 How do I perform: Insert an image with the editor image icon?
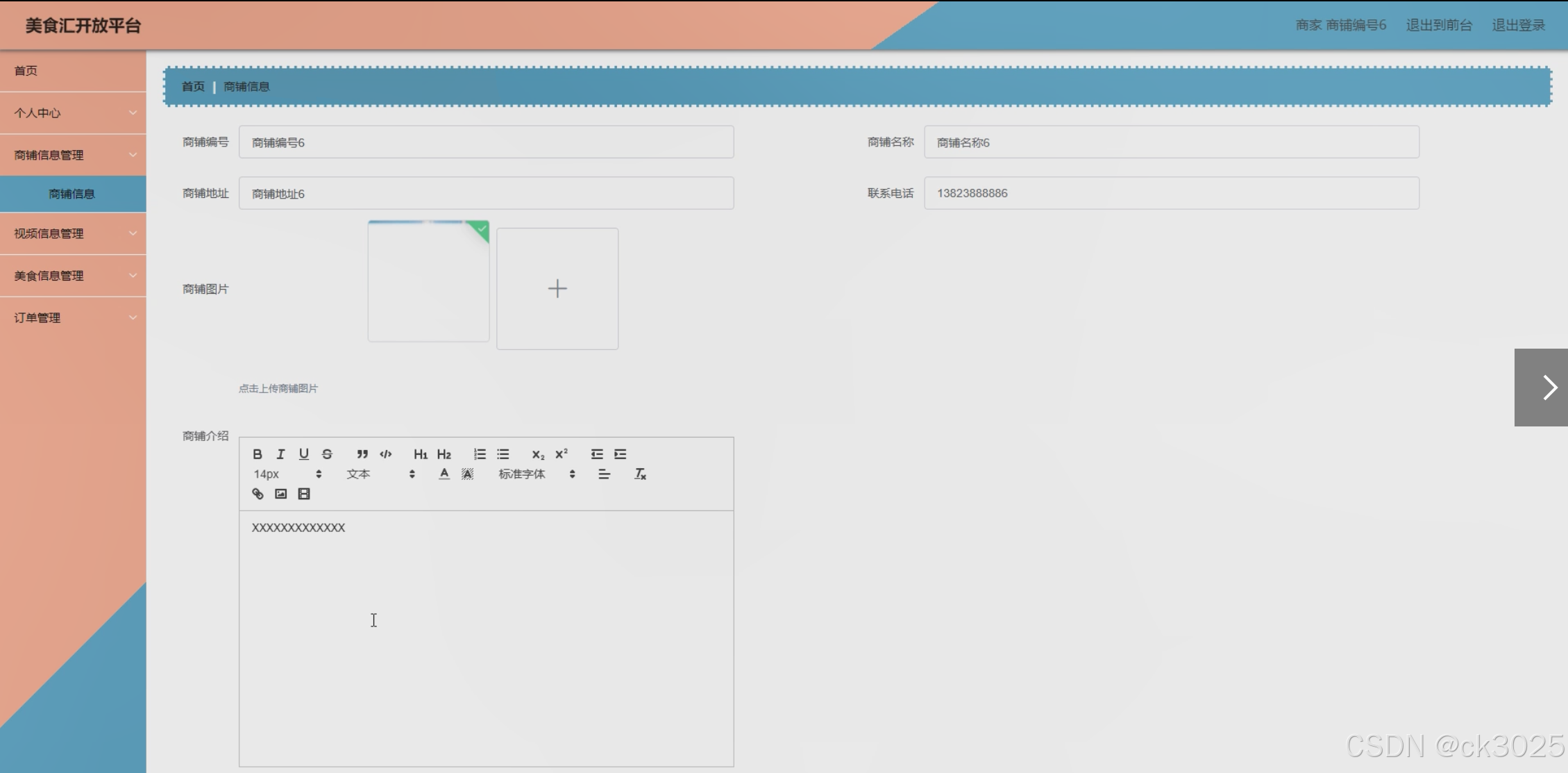click(280, 494)
